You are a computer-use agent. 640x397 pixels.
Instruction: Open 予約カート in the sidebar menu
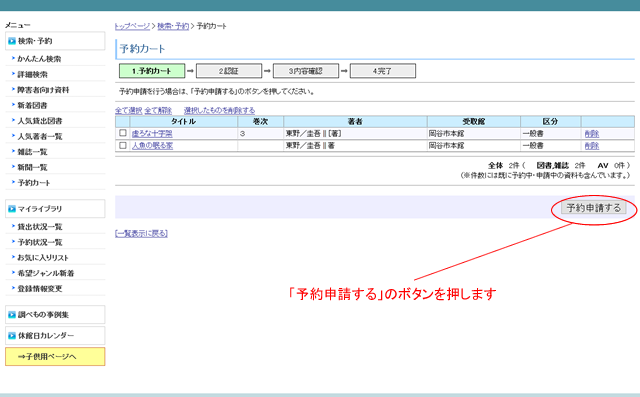click(x=34, y=183)
